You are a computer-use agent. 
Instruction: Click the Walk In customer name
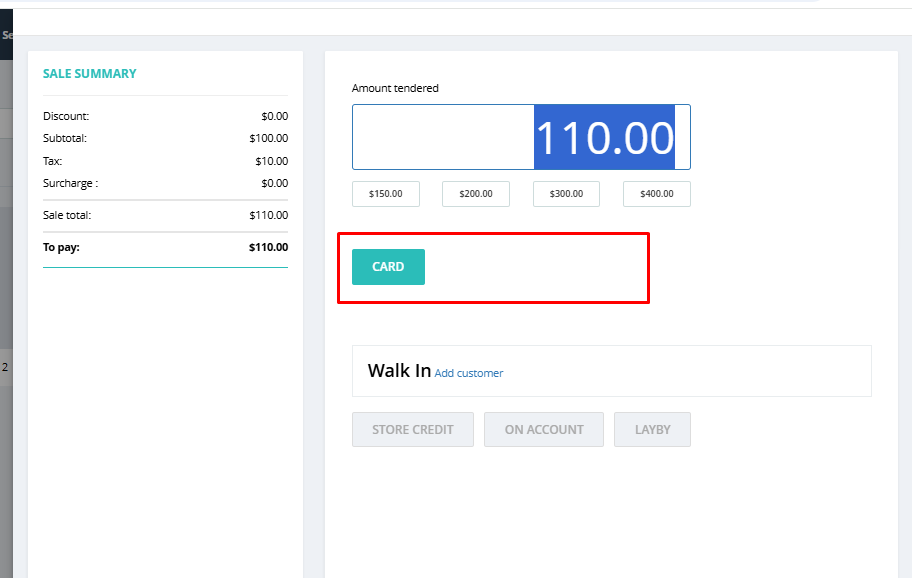pos(399,371)
